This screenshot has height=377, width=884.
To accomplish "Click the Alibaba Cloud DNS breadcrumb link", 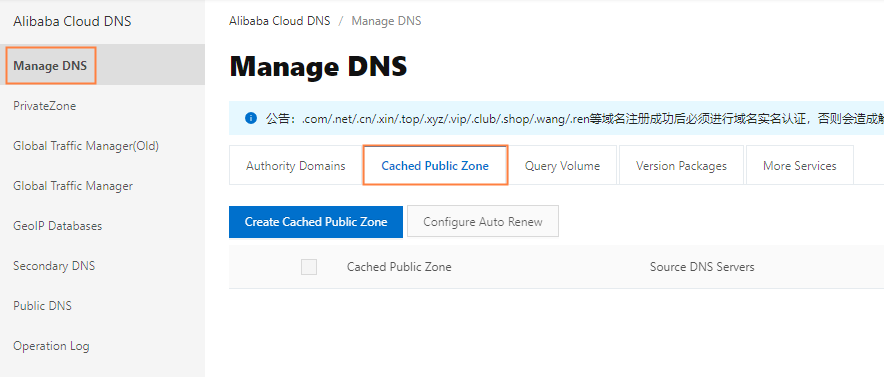I will (279, 21).
